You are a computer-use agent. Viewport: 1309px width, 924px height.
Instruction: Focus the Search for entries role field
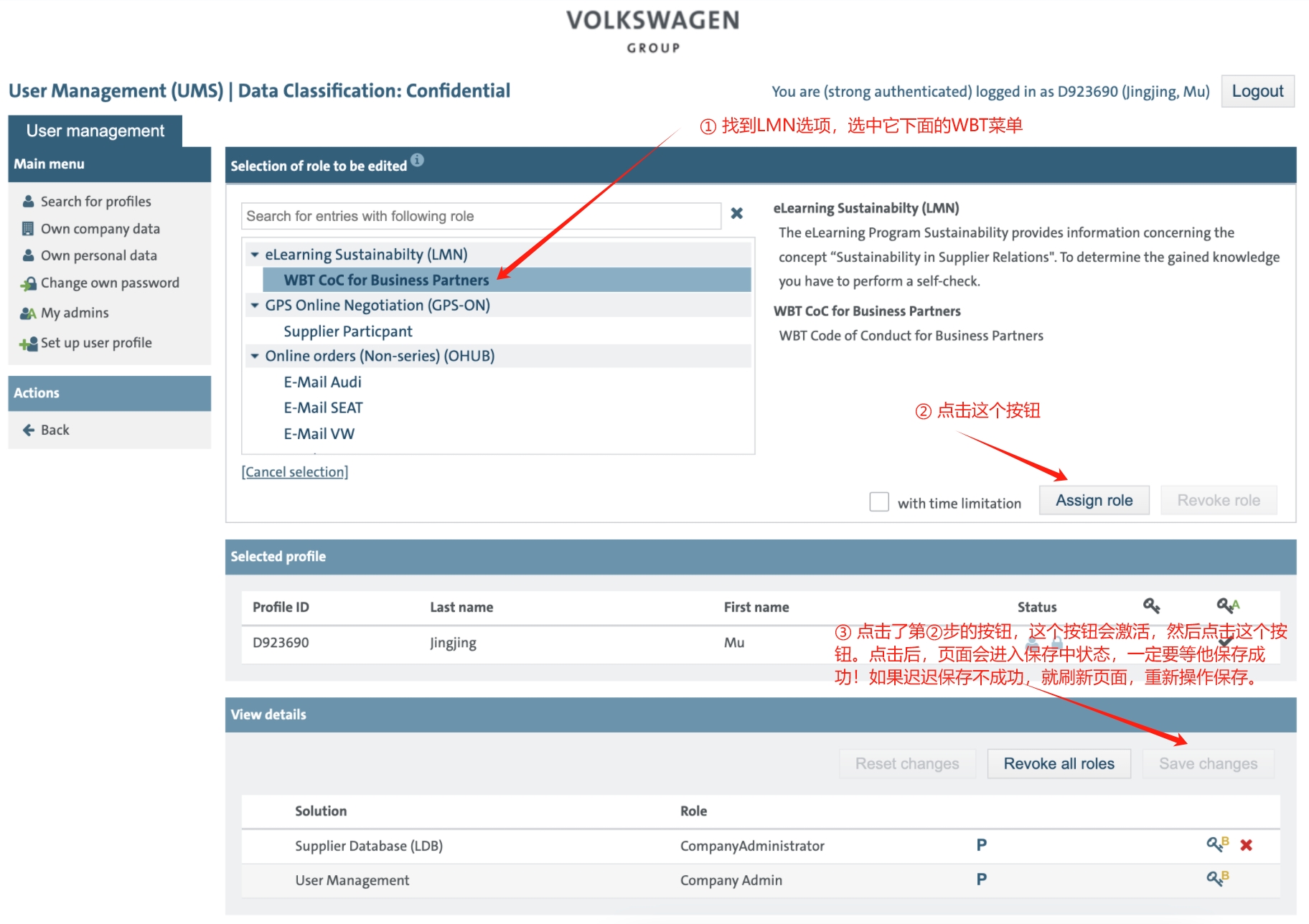coord(481,216)
